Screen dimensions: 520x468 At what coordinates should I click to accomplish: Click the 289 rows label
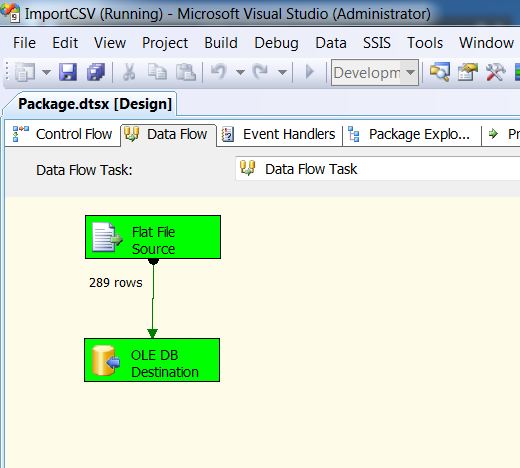116,283
